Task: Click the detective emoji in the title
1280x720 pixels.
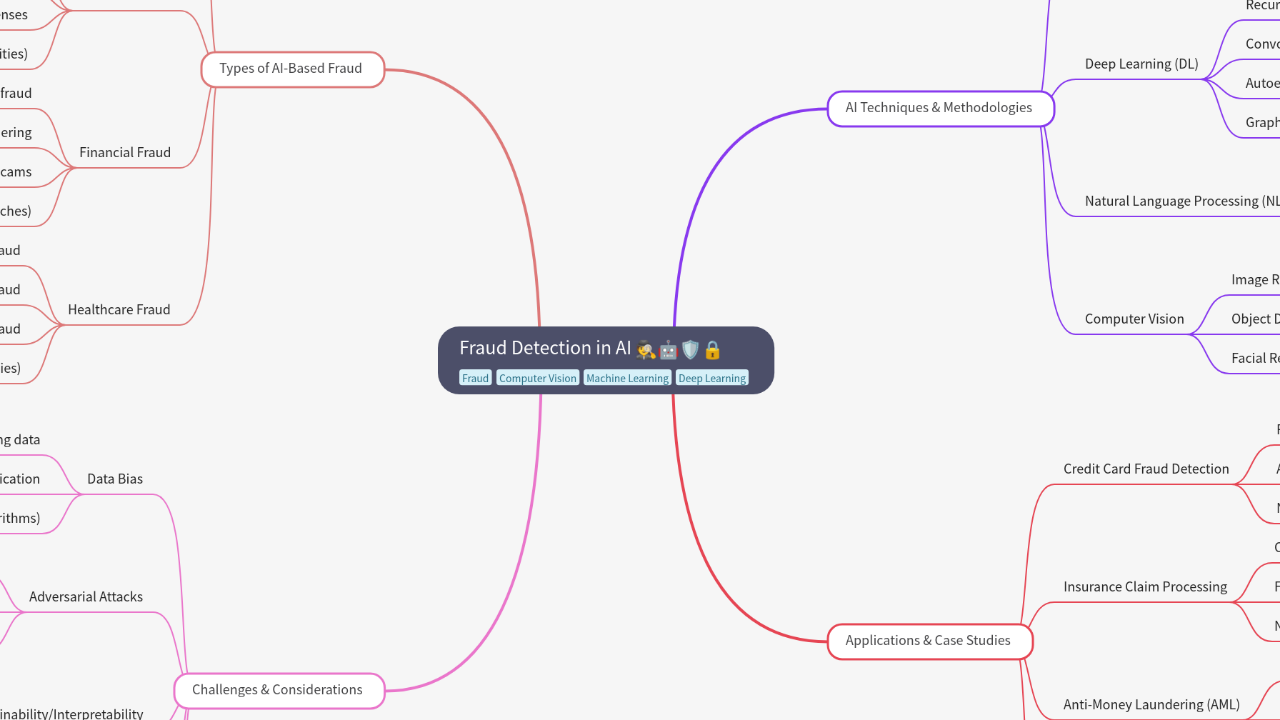Action: click(646, 349)
